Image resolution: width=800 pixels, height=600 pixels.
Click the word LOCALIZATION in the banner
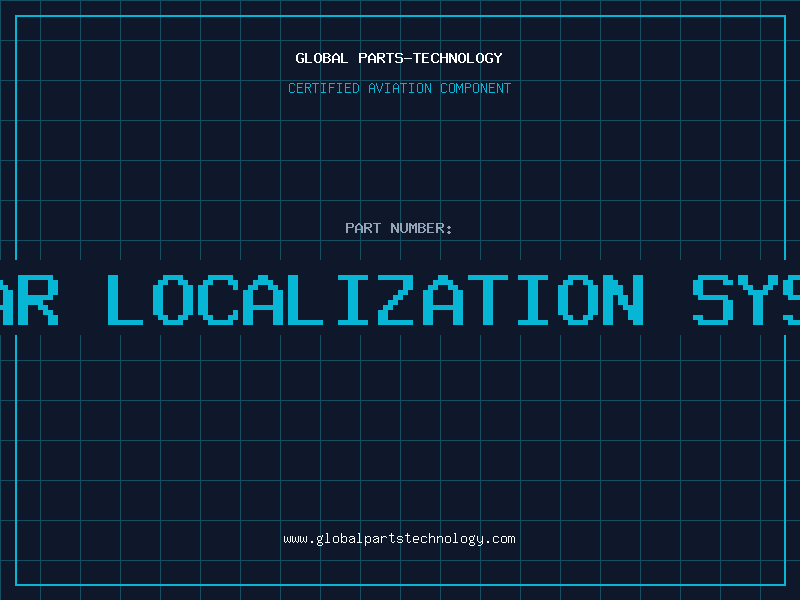[375, 300]
